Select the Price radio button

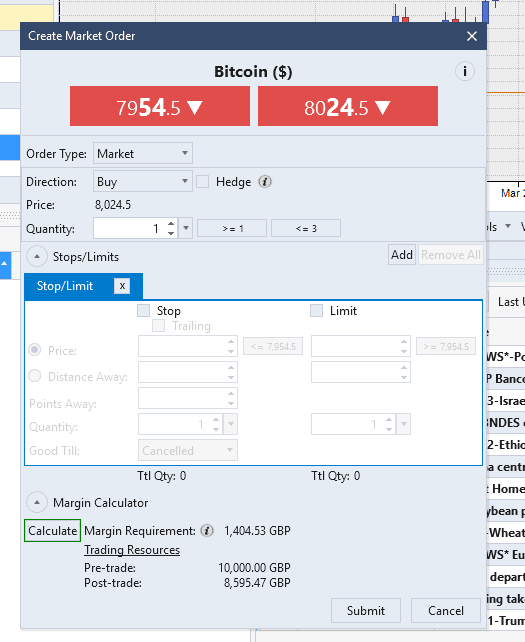(35, 350)
